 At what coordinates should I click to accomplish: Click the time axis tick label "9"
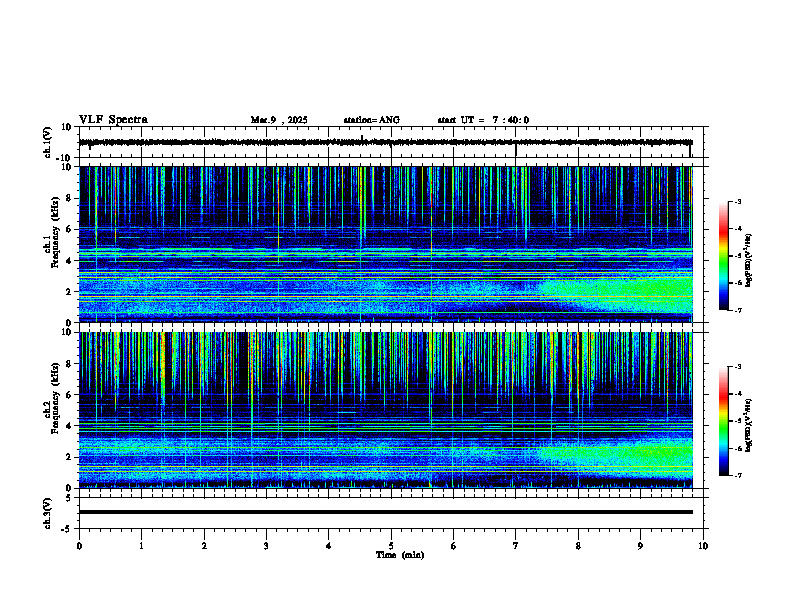[640, 546]
